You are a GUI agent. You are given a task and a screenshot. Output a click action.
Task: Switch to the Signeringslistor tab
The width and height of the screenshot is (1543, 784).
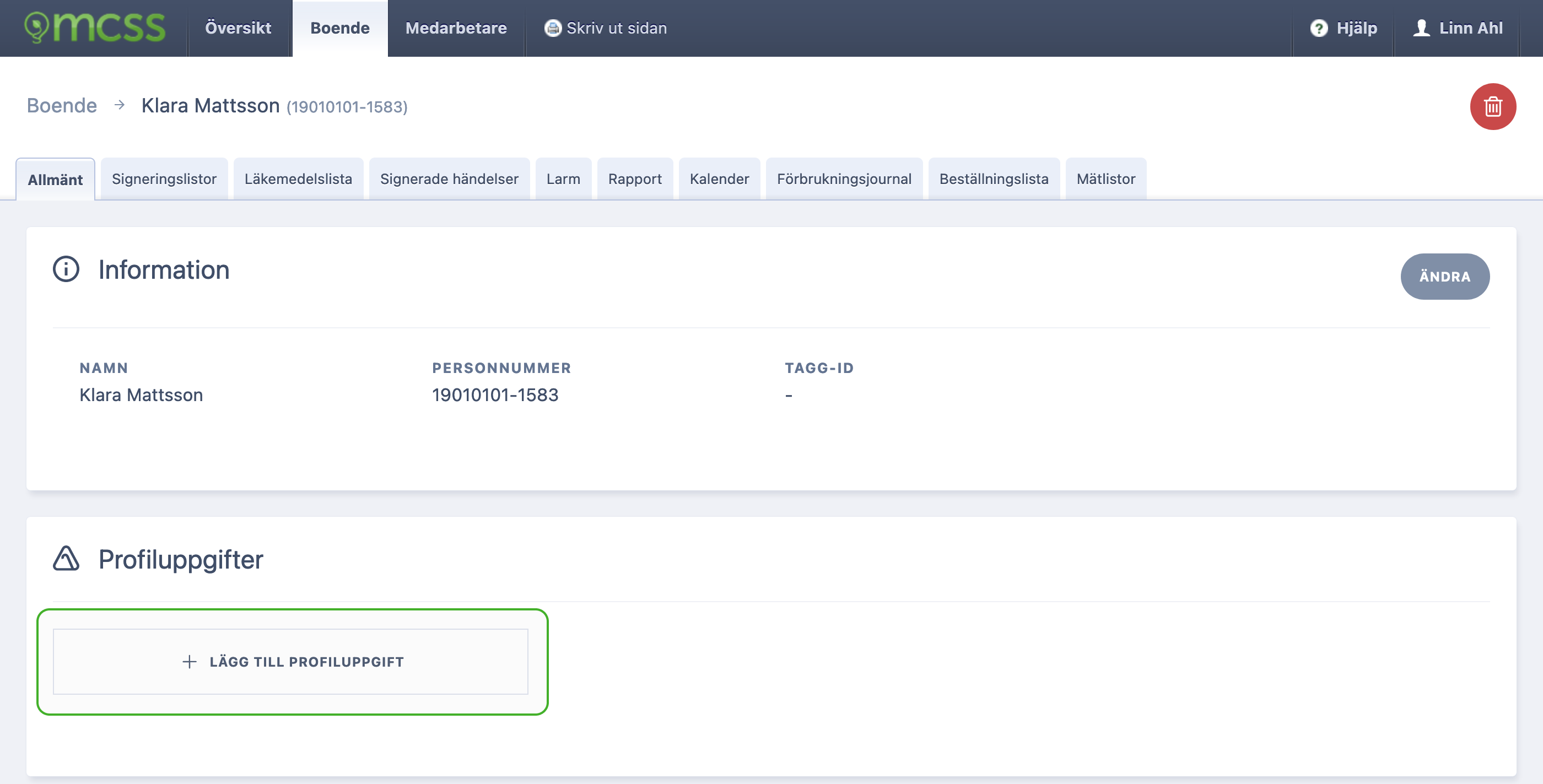(x=164, y=179)
